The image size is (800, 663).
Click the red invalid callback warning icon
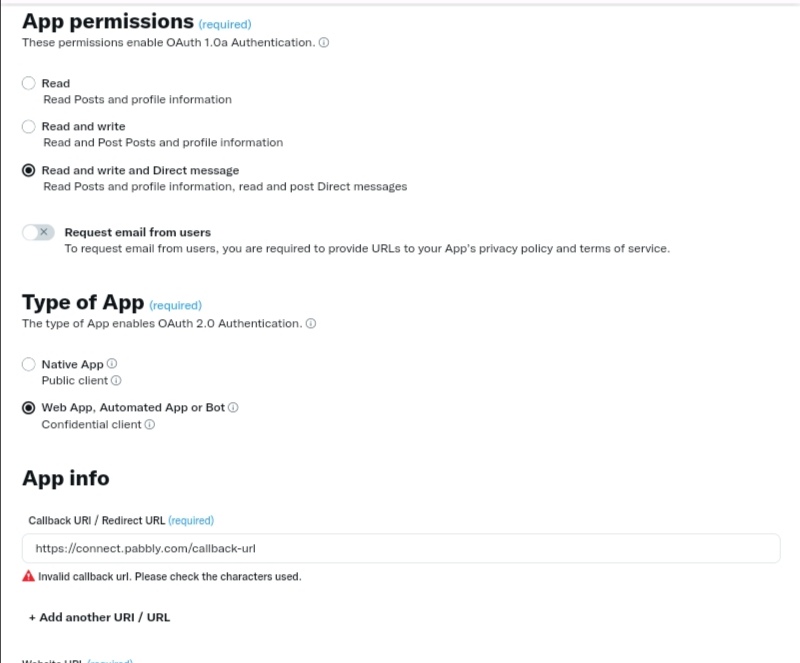coord(29,576)
